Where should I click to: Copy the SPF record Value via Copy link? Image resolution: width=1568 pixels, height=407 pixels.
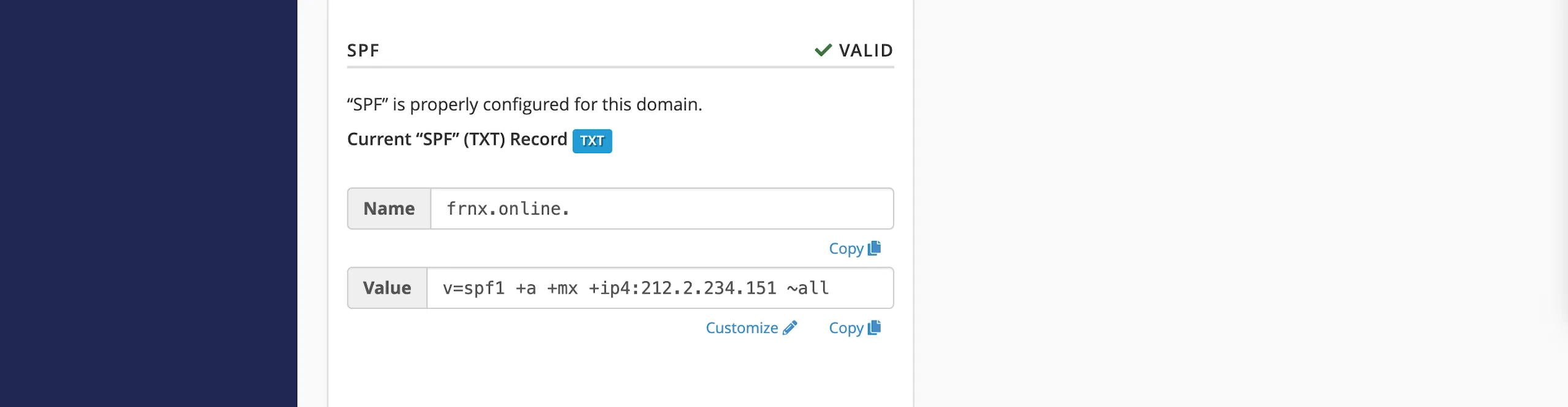click(854, 328)
